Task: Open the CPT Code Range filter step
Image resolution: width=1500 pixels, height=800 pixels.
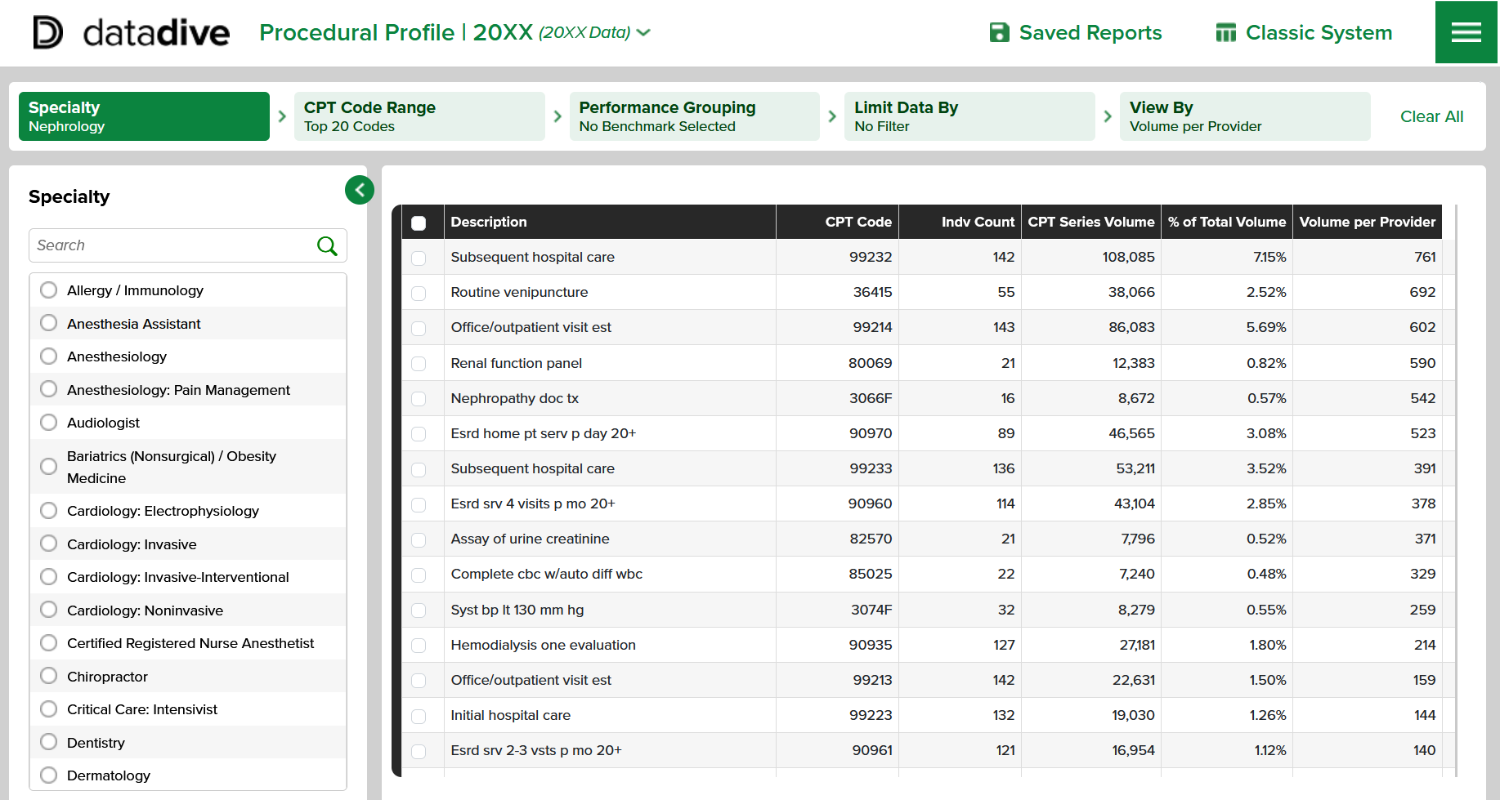Action: click(x=419, y=117)
